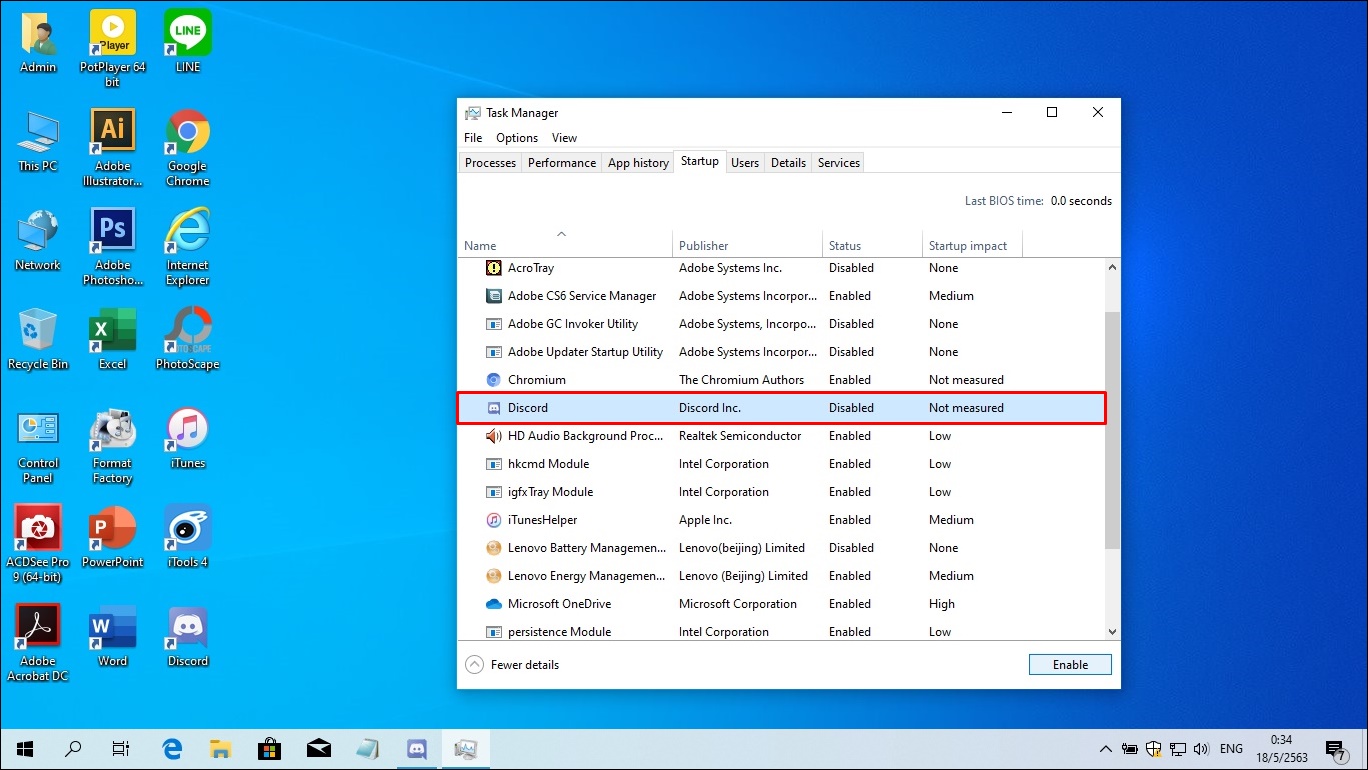Select HD Audio Background Process row

coord(781,436)
